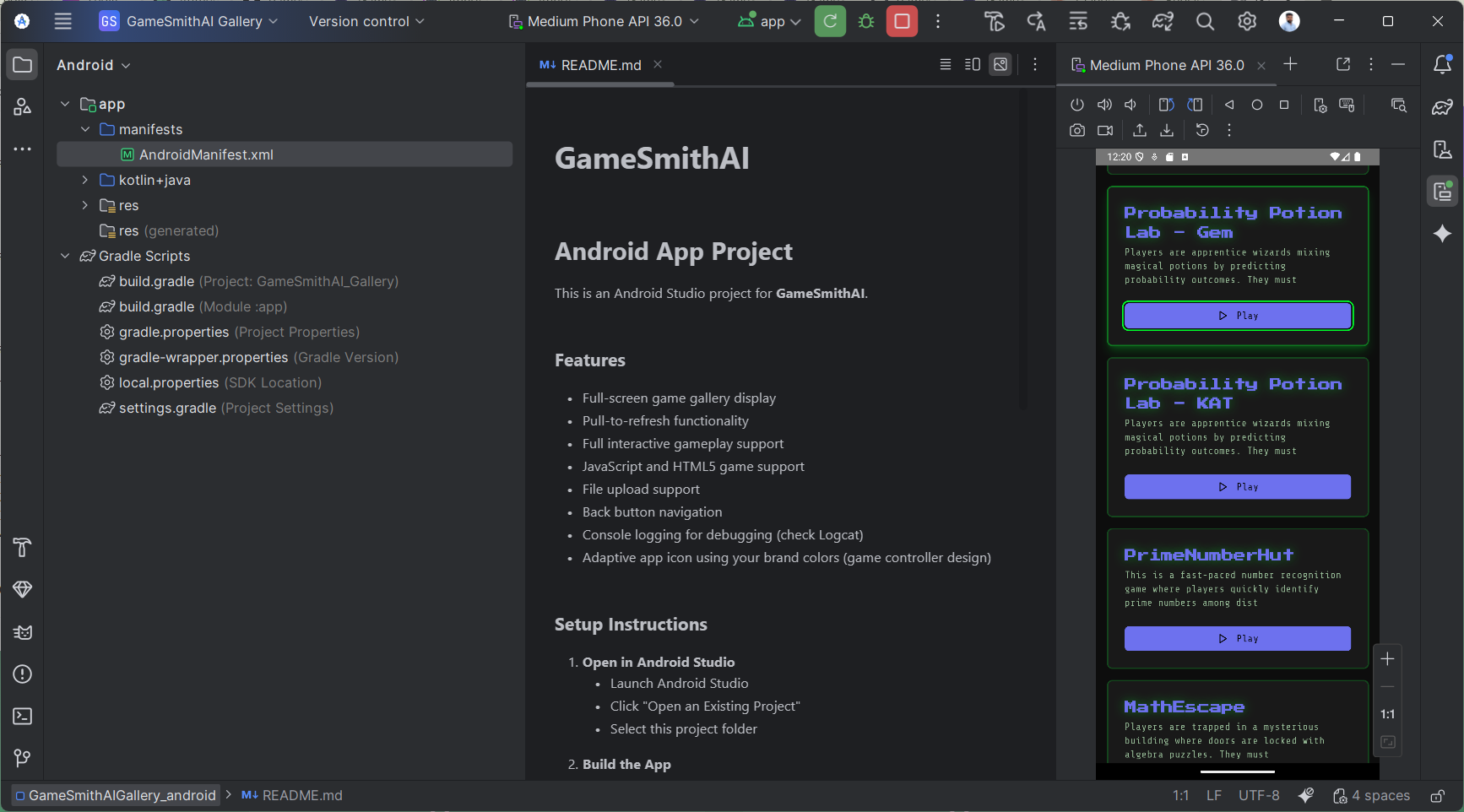1464x812 pixels.
Task: Open the notifications bell
Action: 1443,64
